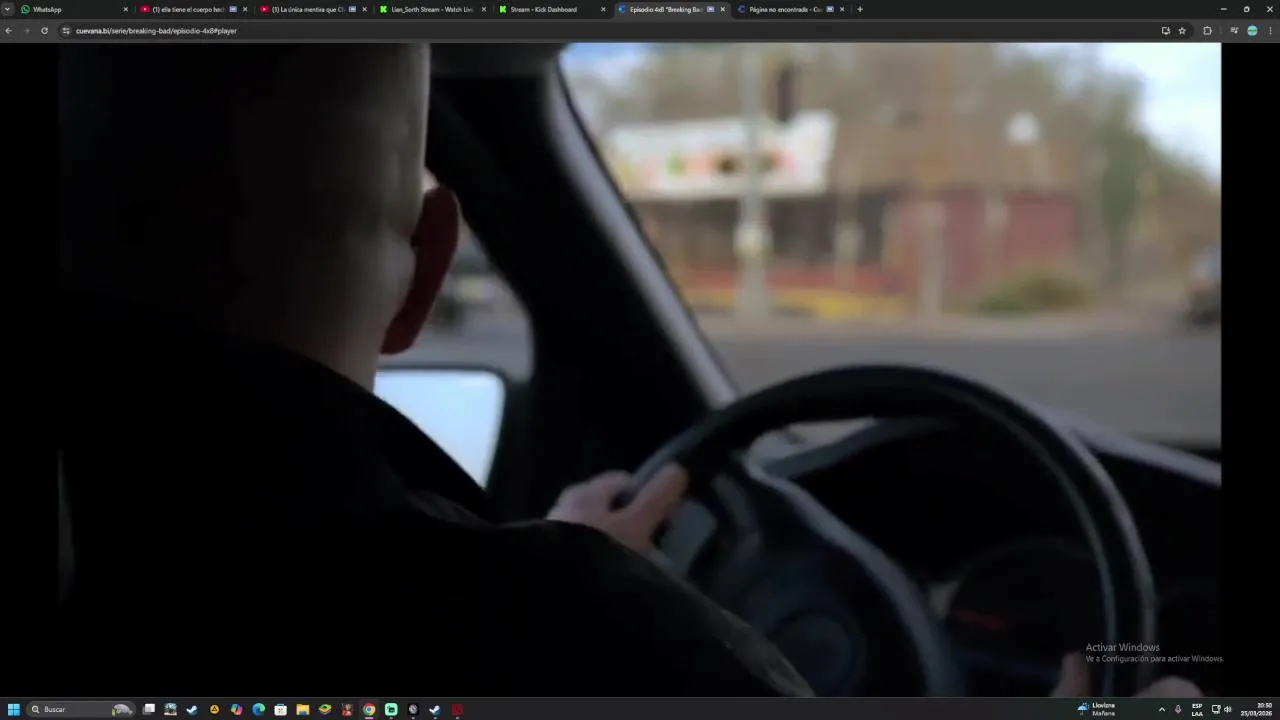Open the clock and date flyout
Image resolution: width=1280 pixels, height=720 pixels.
pos(1257,709)
